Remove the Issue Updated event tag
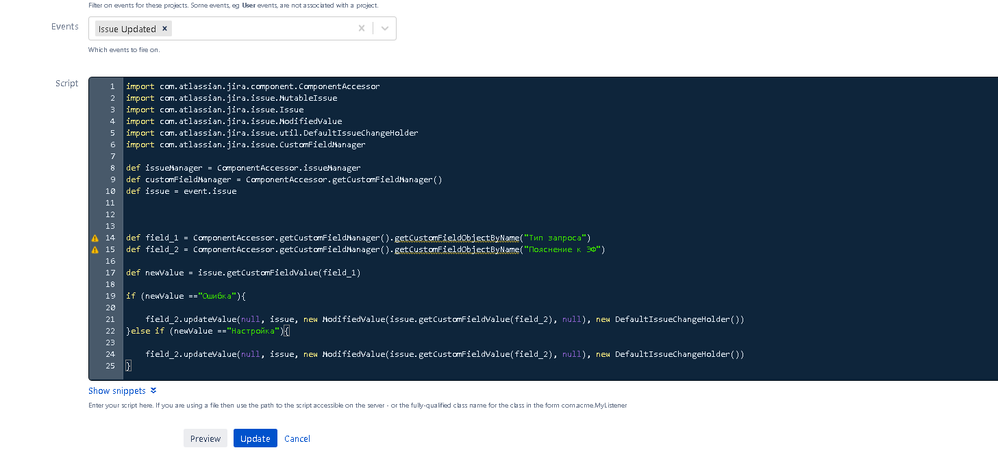998x461 pixels. [164, 29]
